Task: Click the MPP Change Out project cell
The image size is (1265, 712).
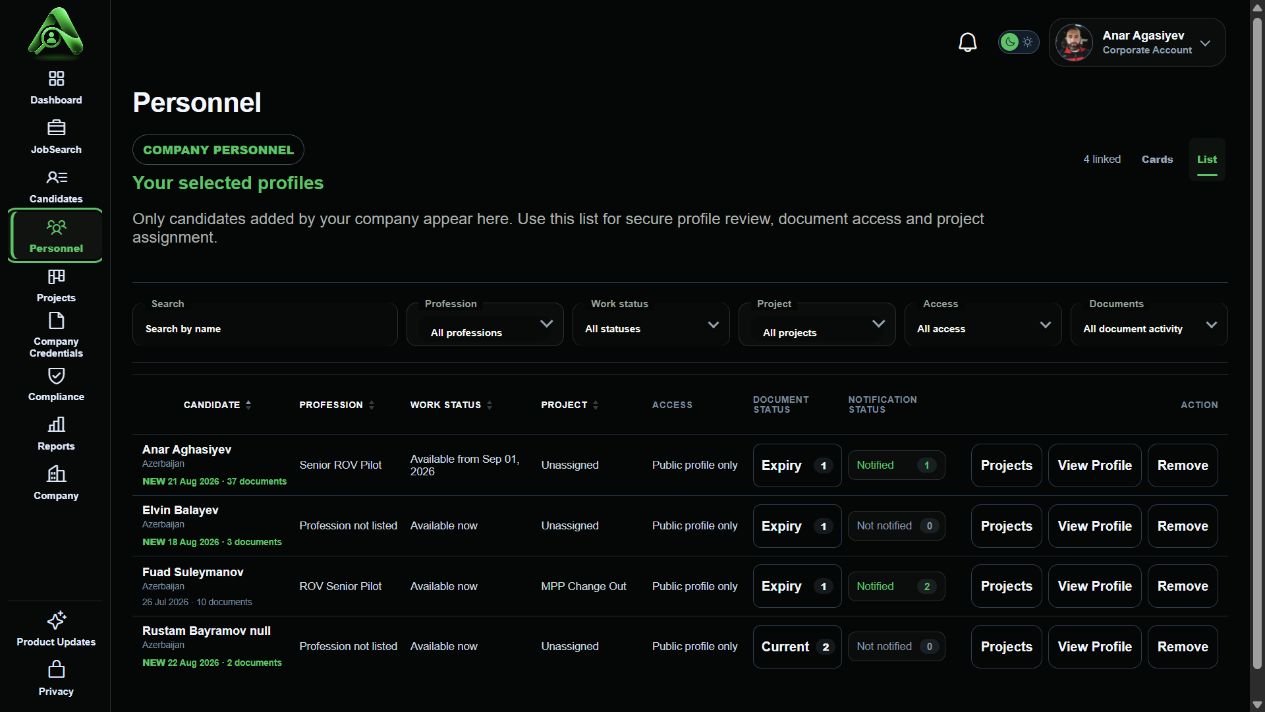Action: (x=584, y=586)
